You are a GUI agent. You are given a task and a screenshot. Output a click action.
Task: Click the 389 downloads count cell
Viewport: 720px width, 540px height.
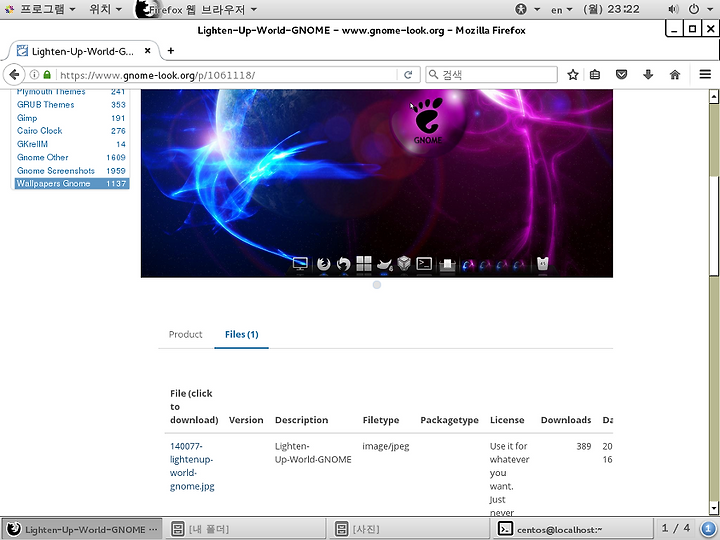click(584, 446)
